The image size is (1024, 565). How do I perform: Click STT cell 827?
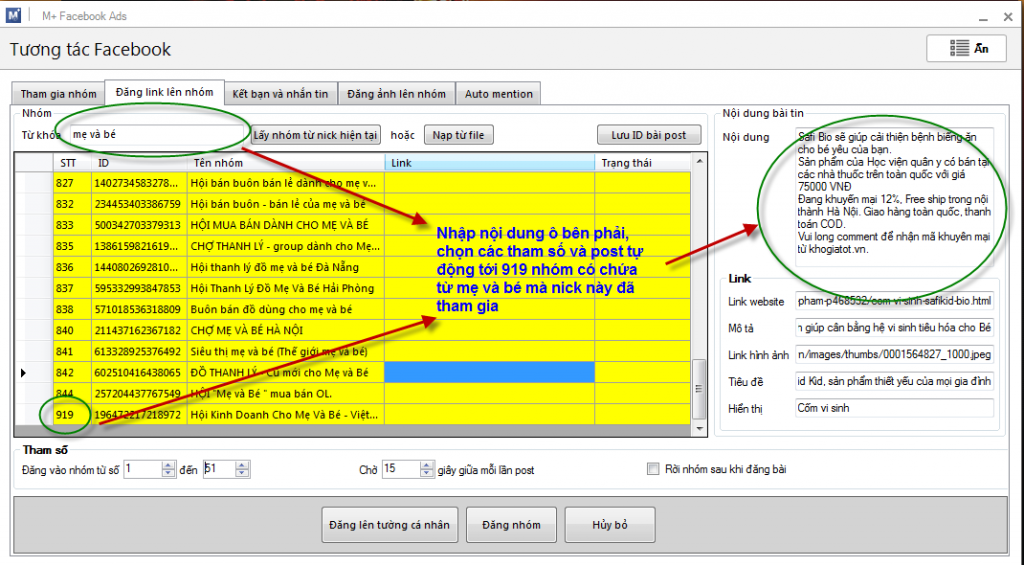click(73, 183)
